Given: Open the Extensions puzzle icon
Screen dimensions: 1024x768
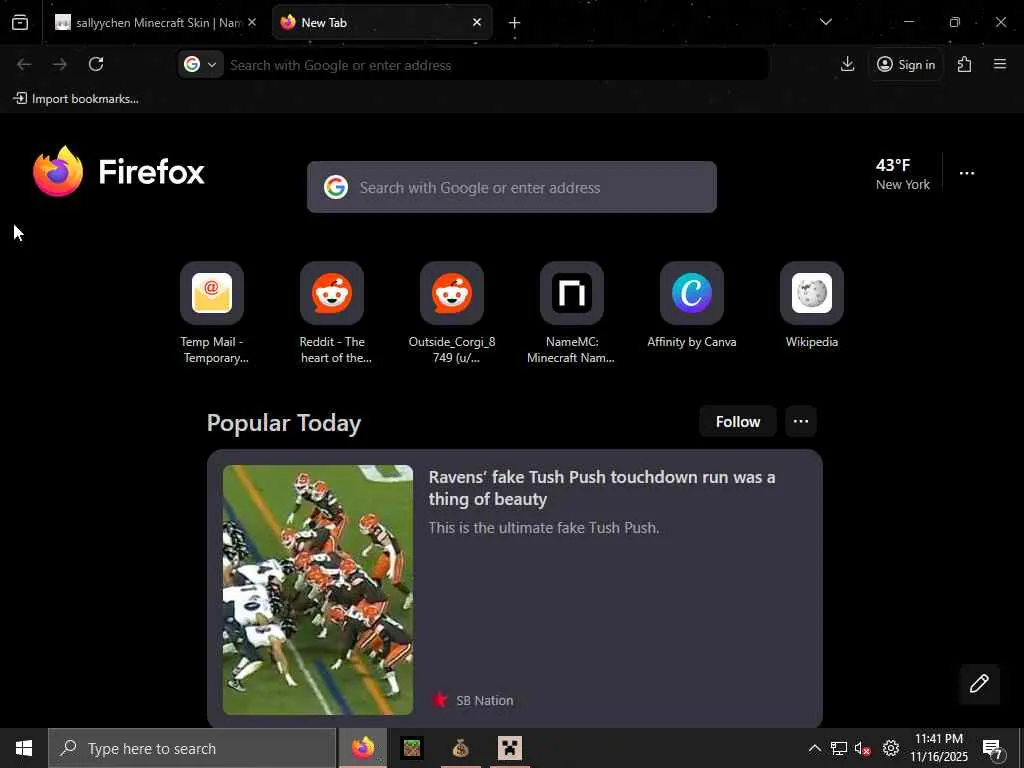Looking at the screenshot, I should click(x=964, y=64).
